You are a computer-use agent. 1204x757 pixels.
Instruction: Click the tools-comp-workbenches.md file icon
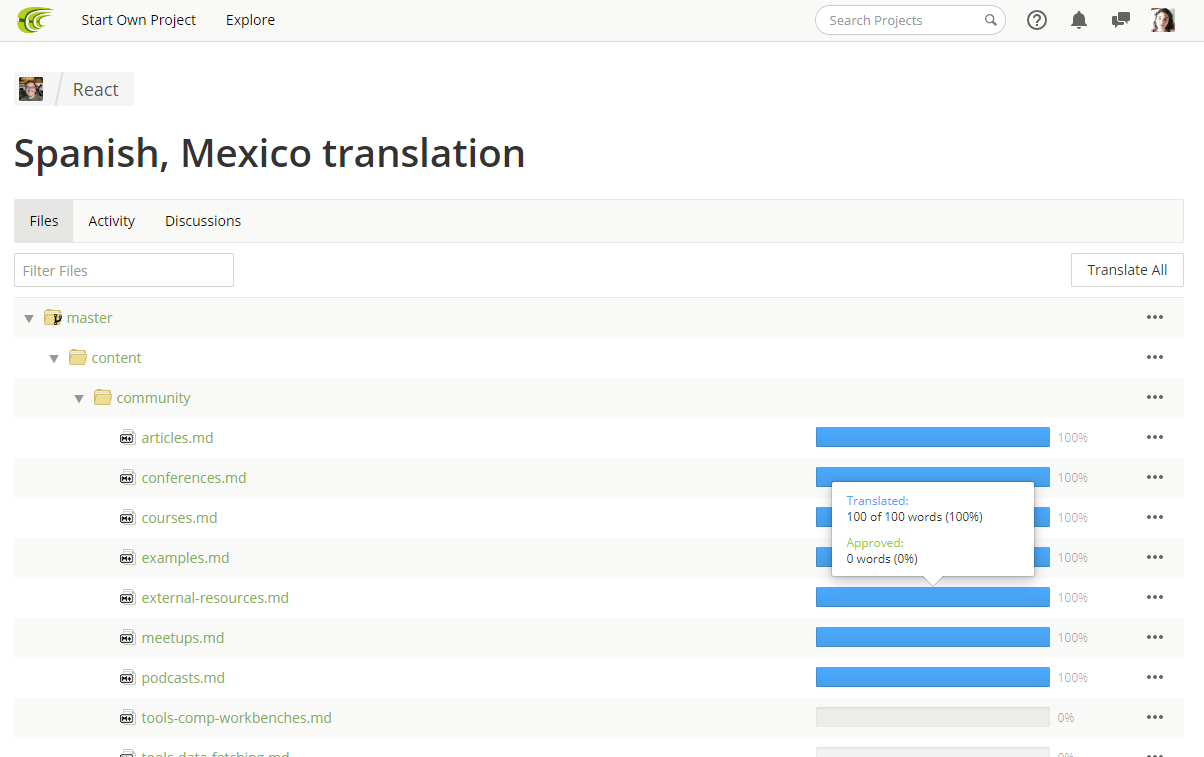click(128, 718)
